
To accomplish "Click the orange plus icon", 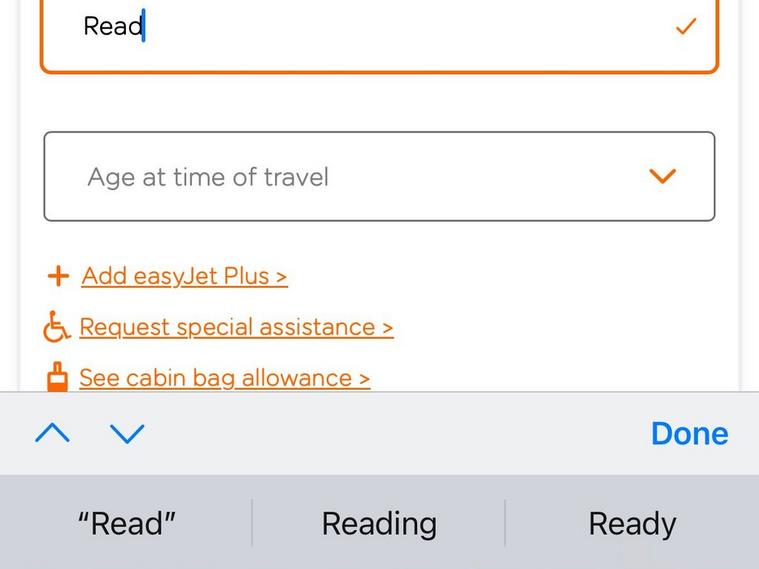I will [x=59, y=276].
